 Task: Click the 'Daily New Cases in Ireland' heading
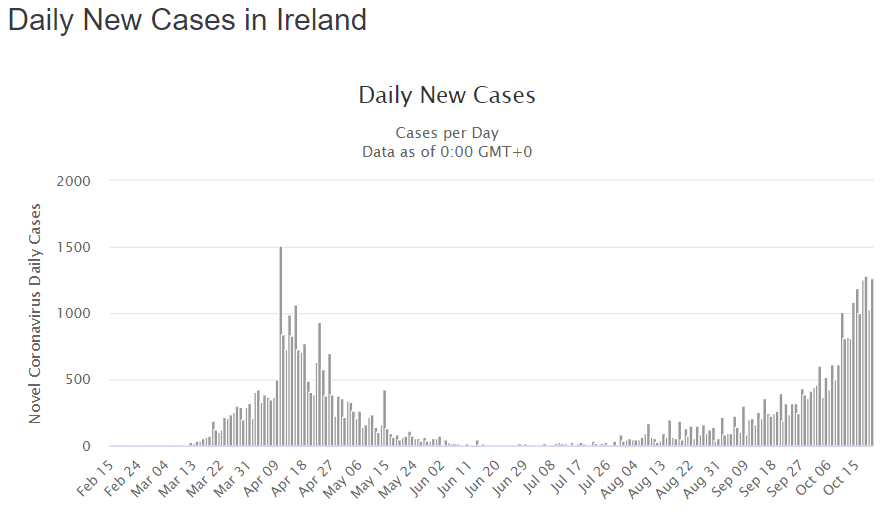187,20
